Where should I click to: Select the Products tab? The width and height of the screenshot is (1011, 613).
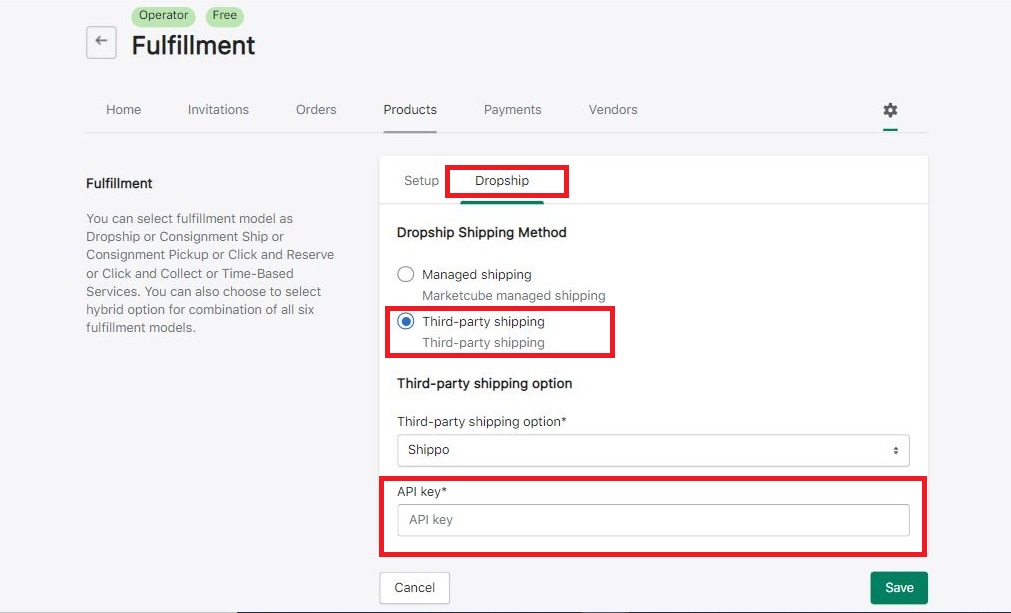[410, 110]
